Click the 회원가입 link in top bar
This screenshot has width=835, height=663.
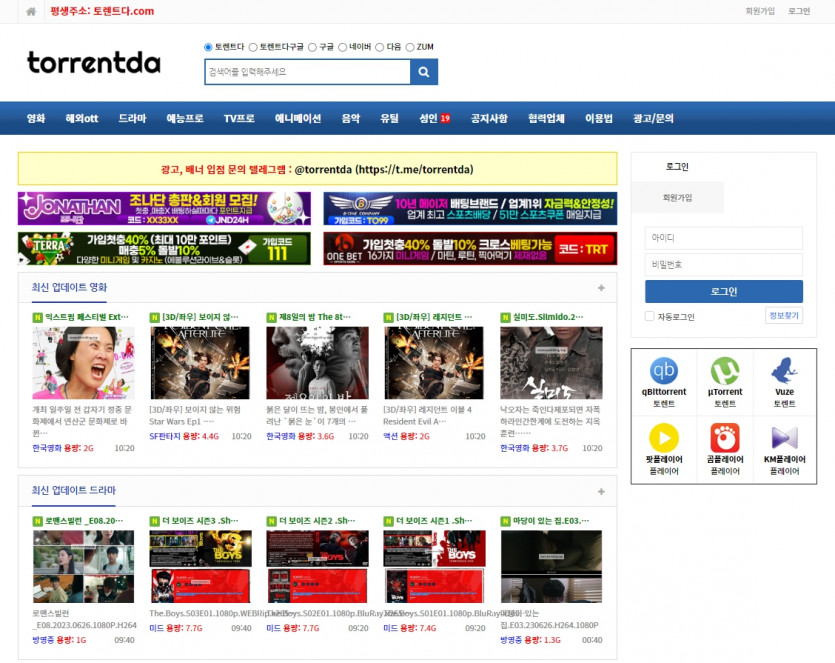click(x=760, y=11)
